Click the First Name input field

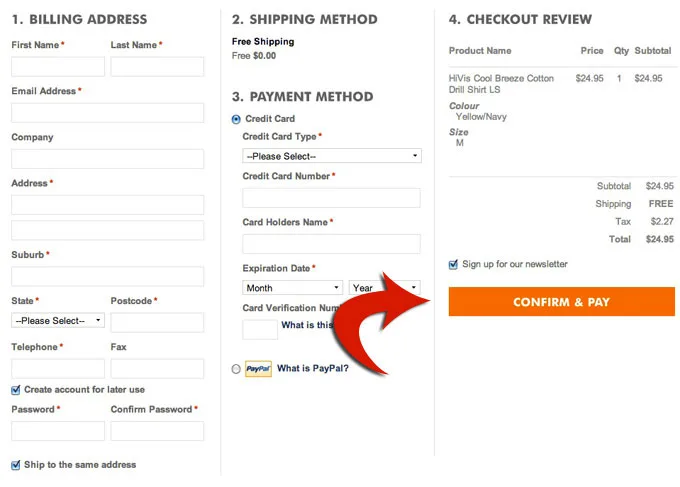(x=58, y=67)
